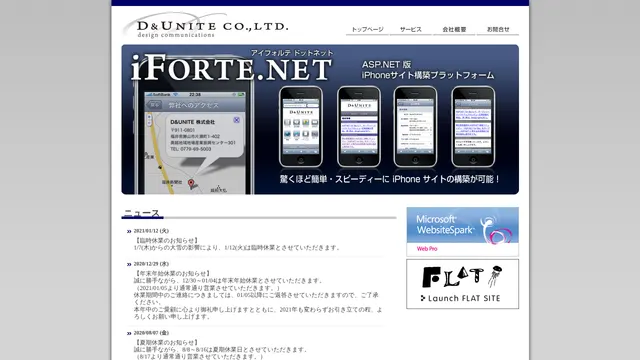The height and width of the screenshot is (360, 640).
Task: Open the お問合せ menu item
Action: pyautogui.click(x=498, y=29)
